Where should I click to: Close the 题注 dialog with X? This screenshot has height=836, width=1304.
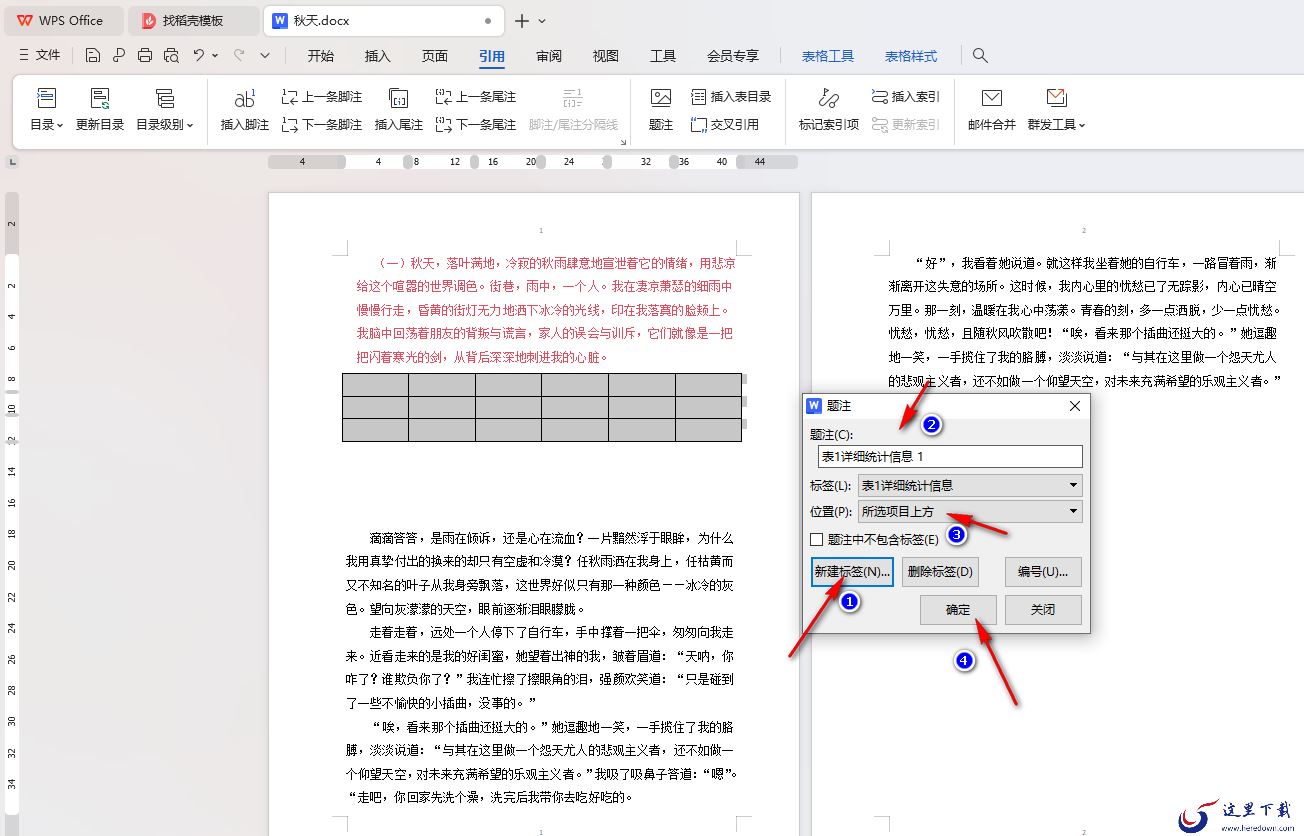(x=1075, y=406)
